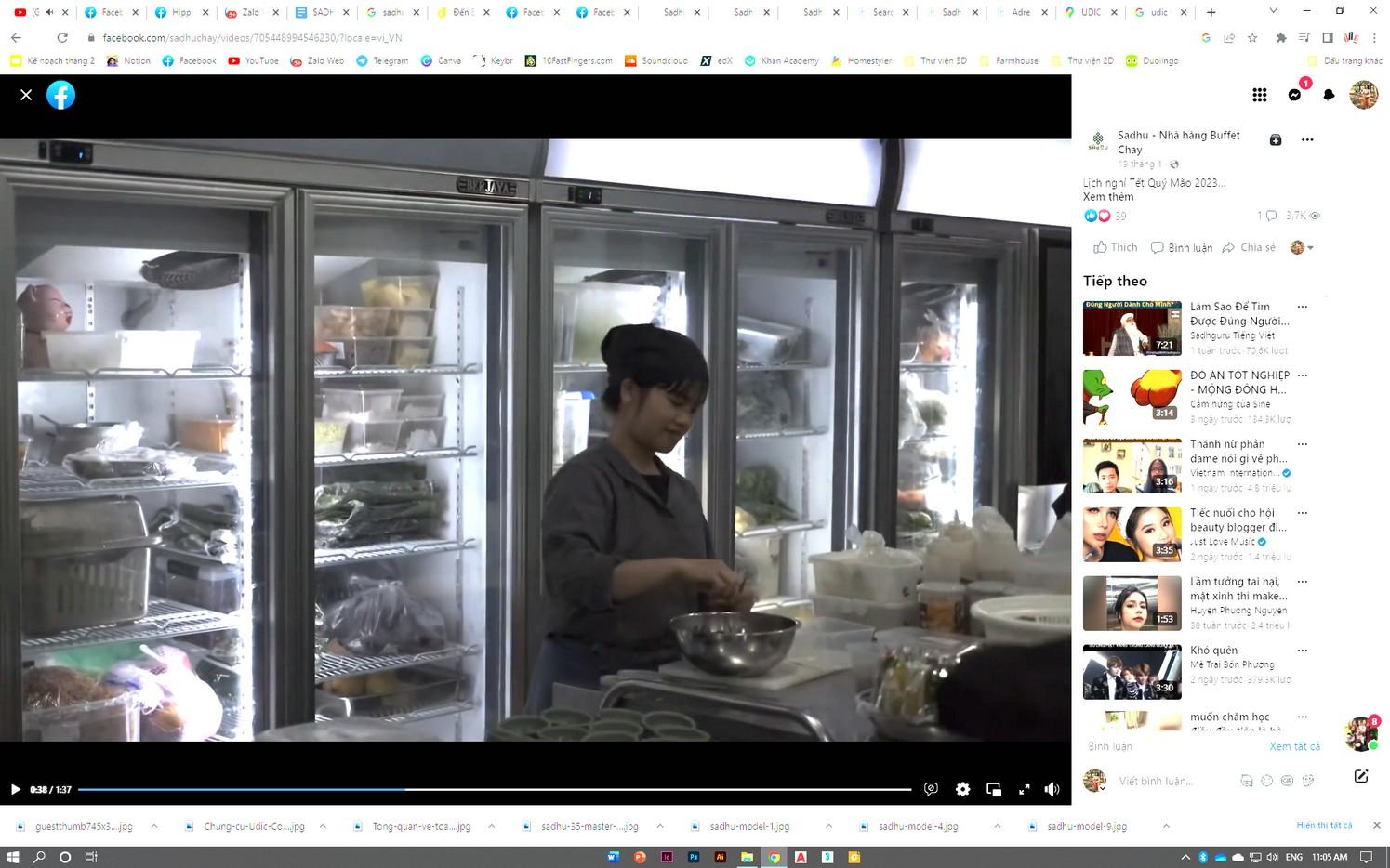Open the post's three-dot options menu
Screen dimensions: 1390x868
tap(1307, 139)
